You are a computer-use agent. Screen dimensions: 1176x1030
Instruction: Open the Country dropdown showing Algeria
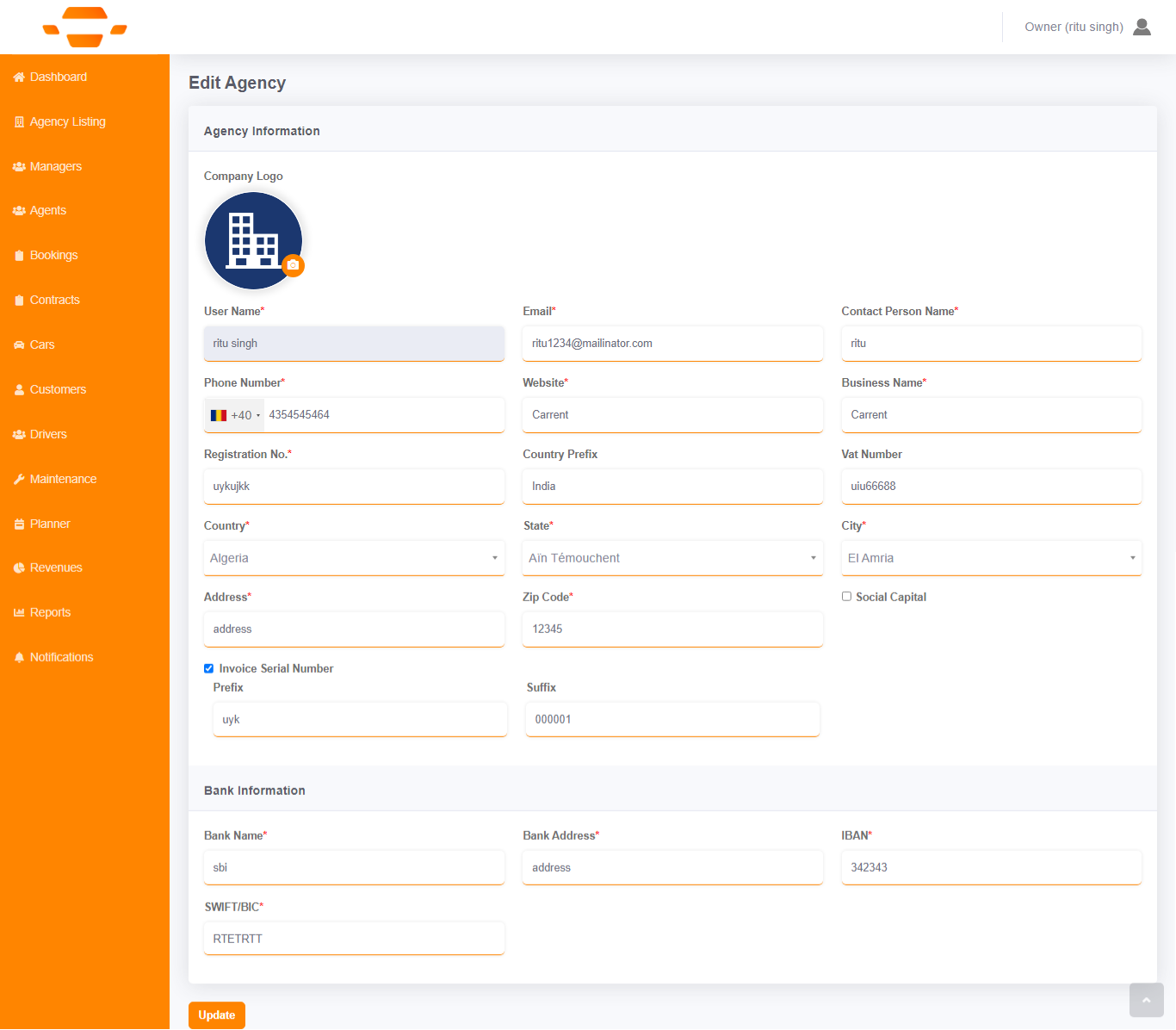354,558
